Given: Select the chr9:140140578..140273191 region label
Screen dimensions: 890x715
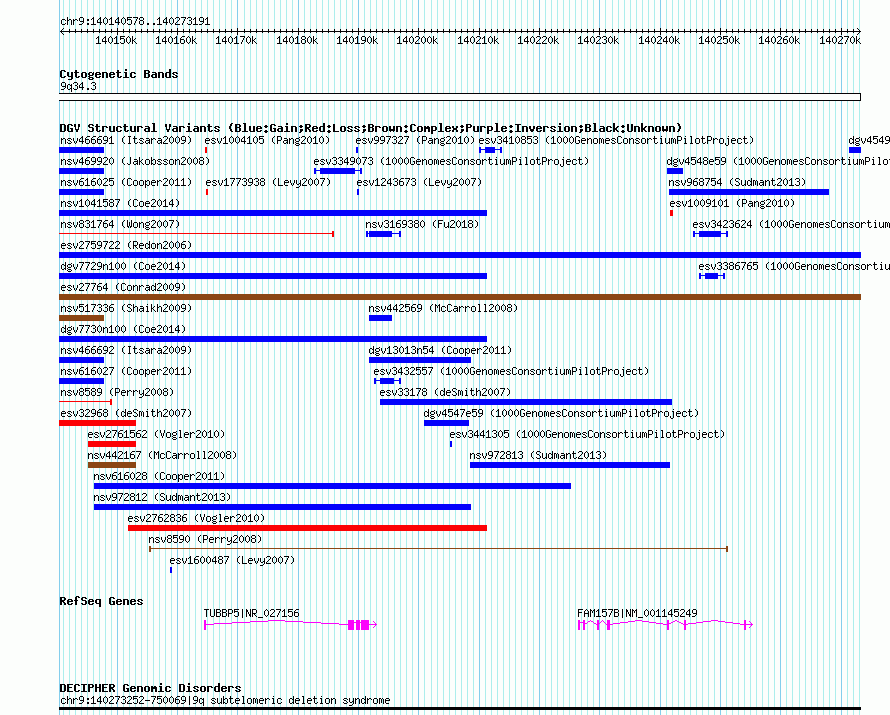Looking at the screenshot, I should coord(135,21).
